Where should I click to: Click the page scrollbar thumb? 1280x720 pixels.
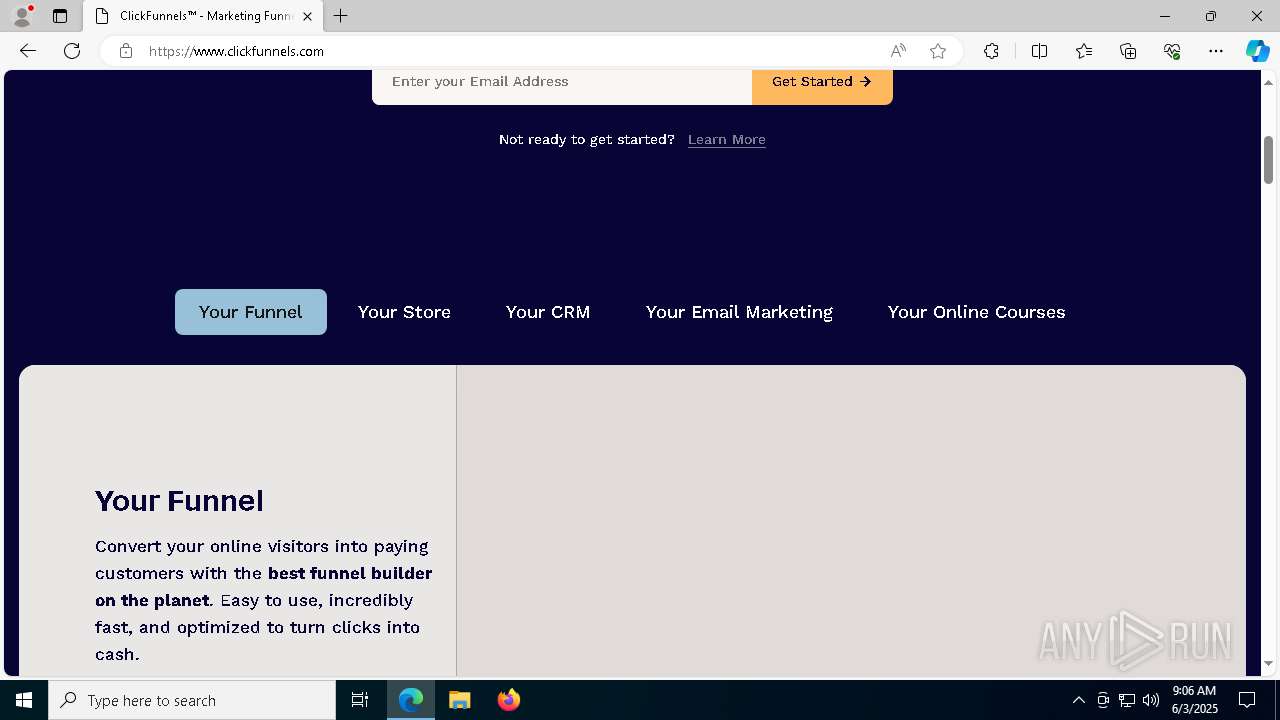coord(1268,160)
